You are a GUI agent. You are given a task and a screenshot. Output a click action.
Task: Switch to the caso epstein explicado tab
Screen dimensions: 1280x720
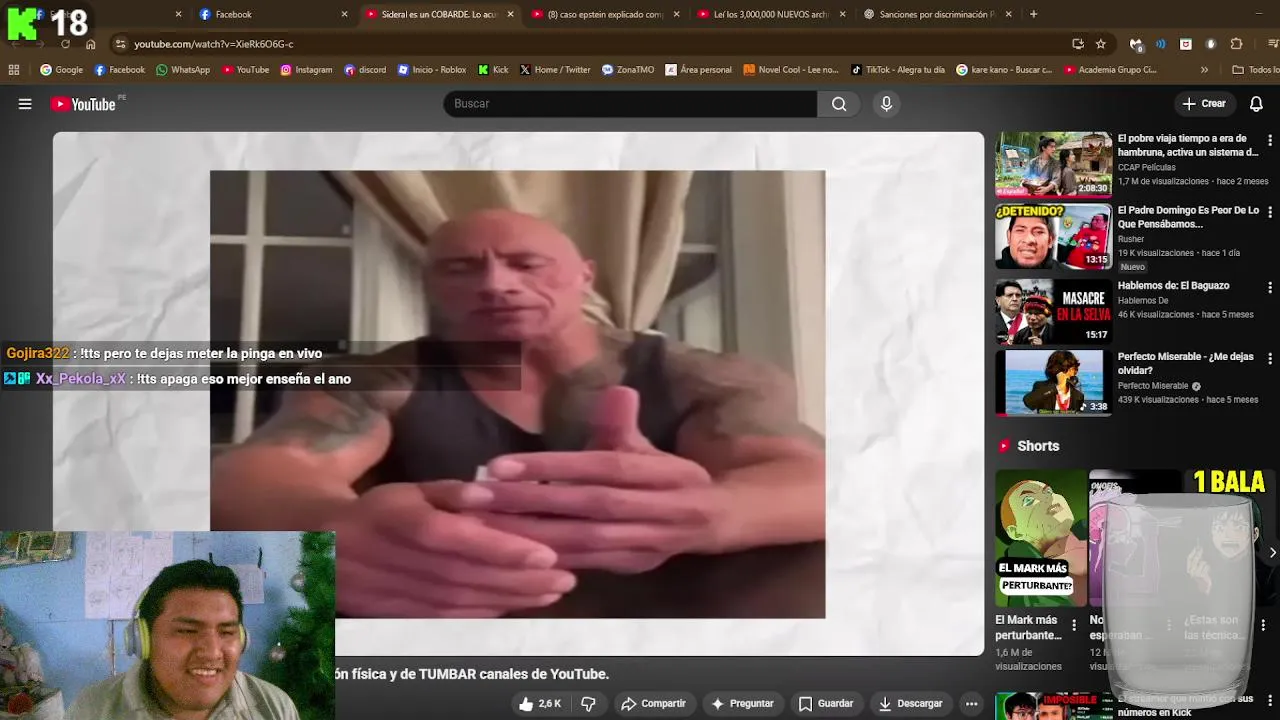605,14
